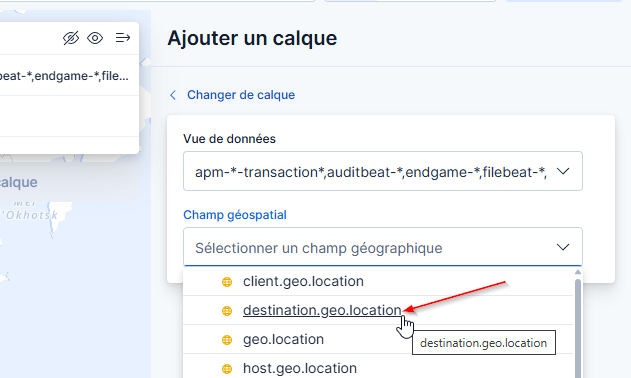Hide all layers using crossed-eye icon

pyautogui.click(x=71, y=38)
